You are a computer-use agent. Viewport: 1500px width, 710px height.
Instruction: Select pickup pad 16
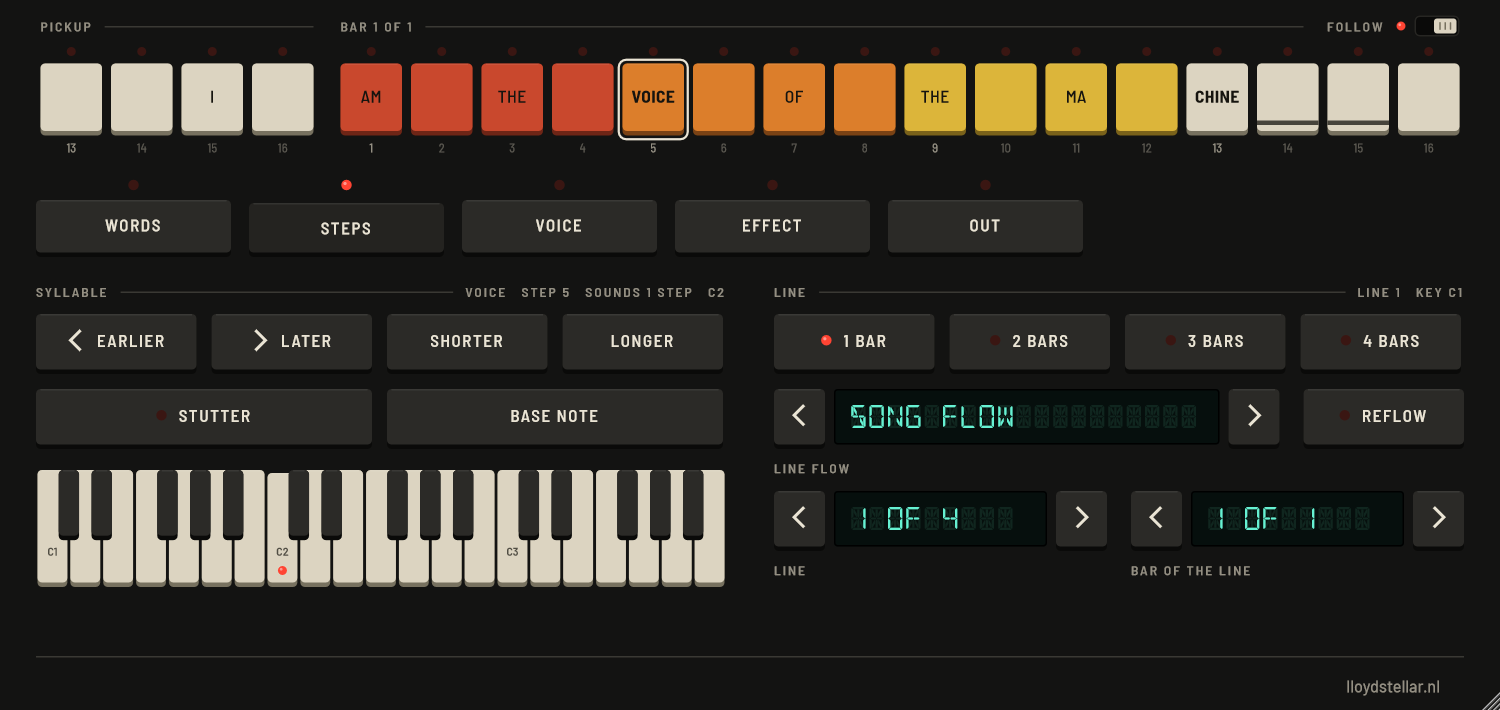click(x=283, y=97)
